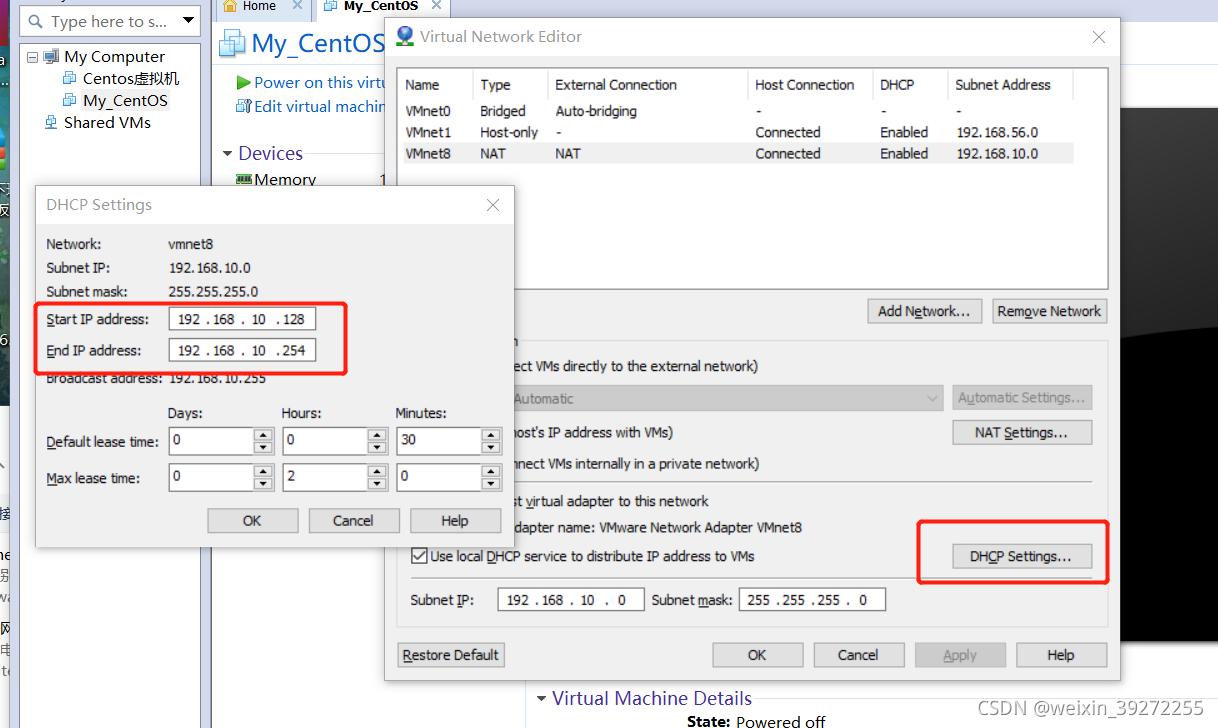Select My_CentOS in the library tree

click(x=126, y=100)
